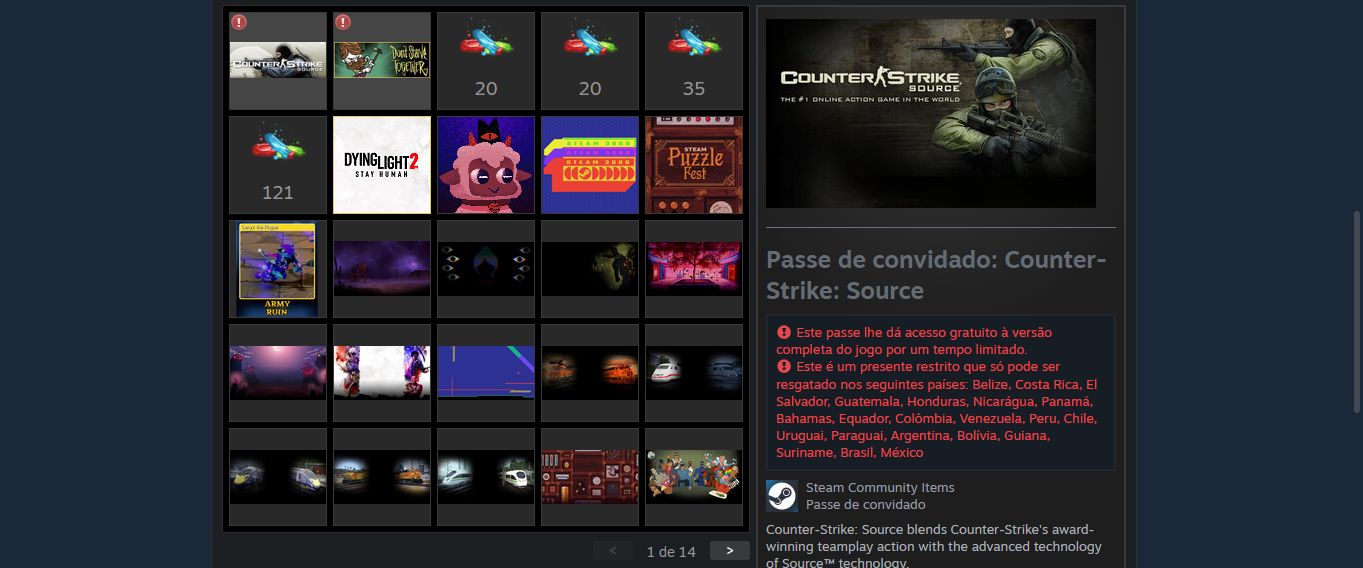1363x568 pixels.
Task: Select the 121 gems sack item
Action: [x=278, y=165]
